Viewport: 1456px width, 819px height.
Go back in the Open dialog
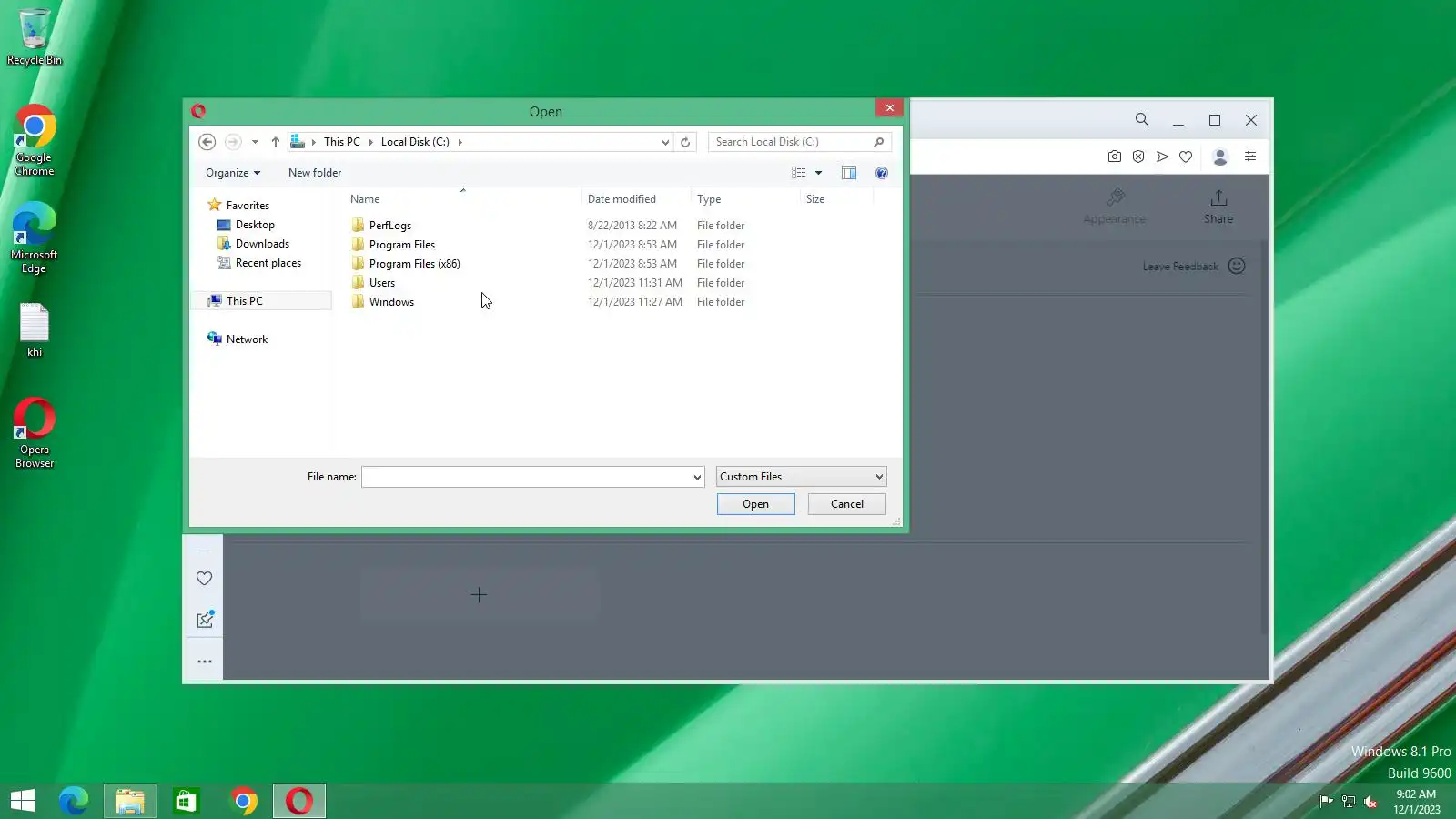(x=207, y=142)
